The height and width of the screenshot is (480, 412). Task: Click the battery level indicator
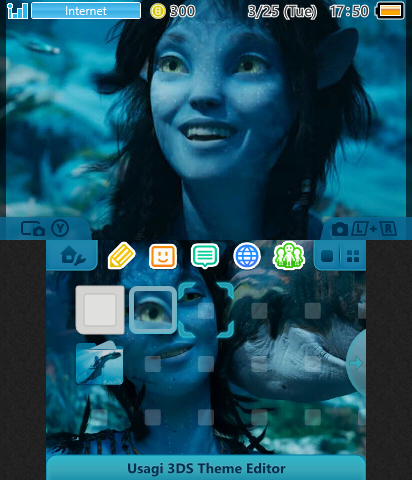click(x=390, y=11)
